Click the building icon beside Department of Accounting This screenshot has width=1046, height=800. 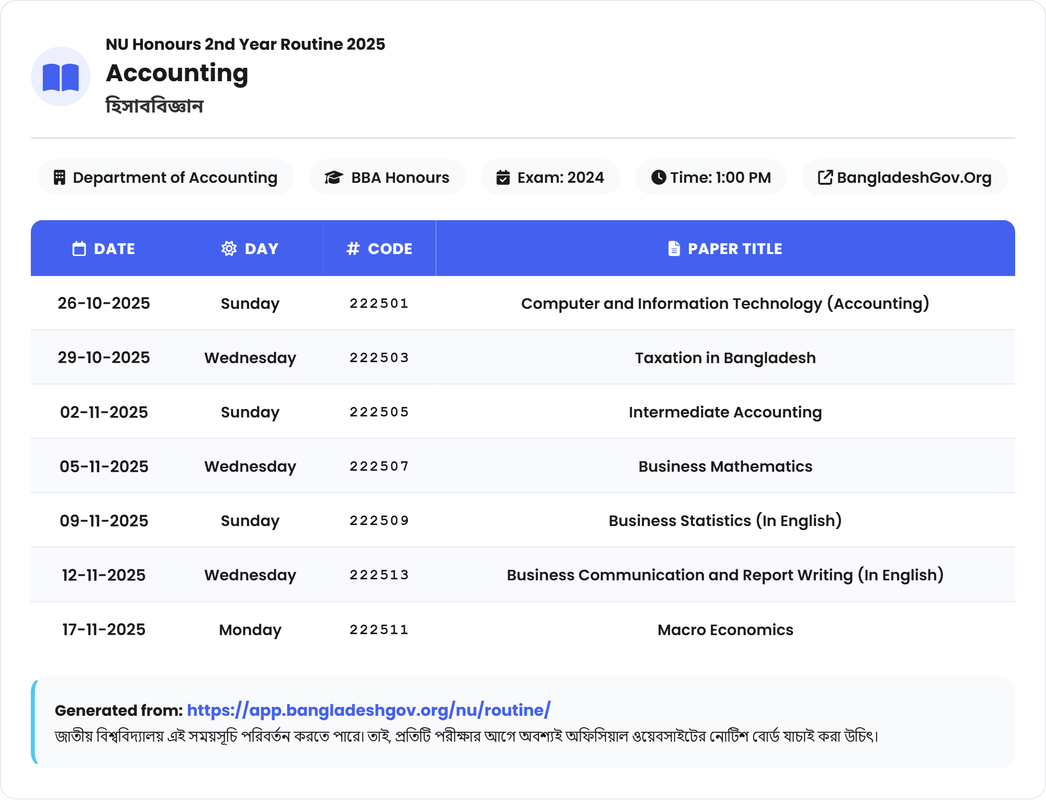(x=59, y=177)
